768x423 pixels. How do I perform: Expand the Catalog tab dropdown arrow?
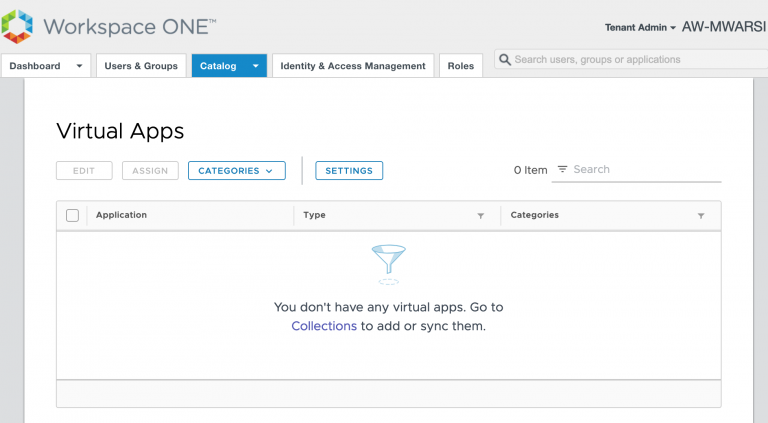tap(256, 66)
